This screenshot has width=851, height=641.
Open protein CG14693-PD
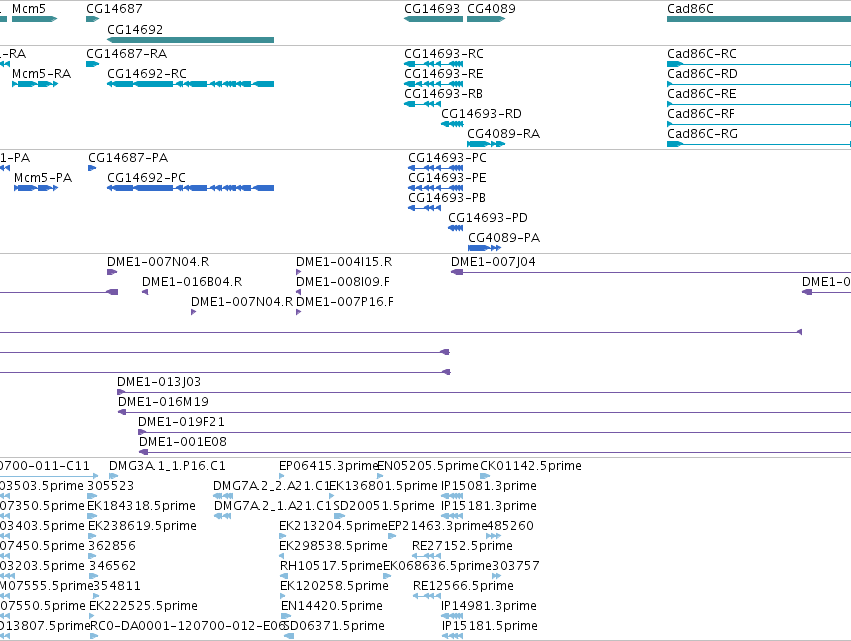coord(455,228)
